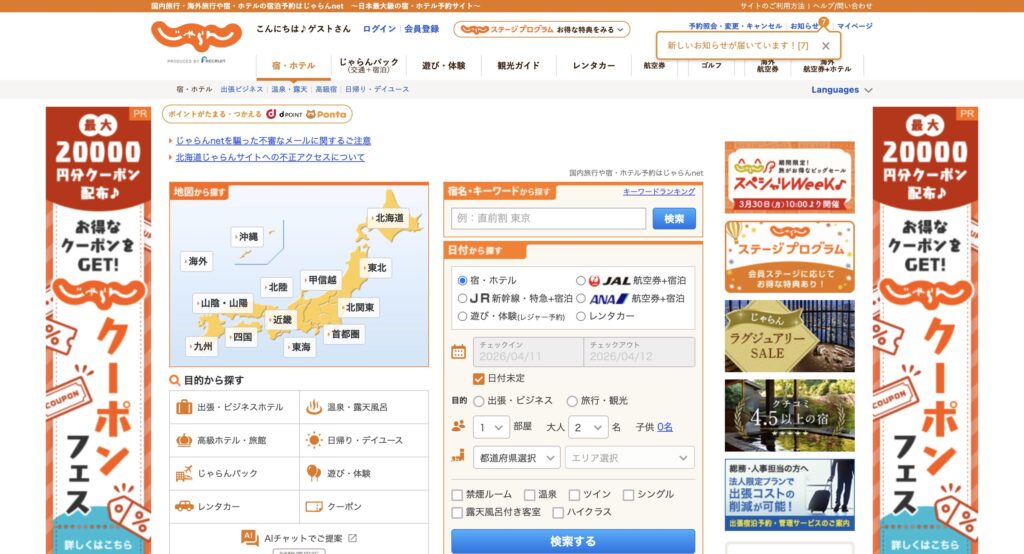Select 首都圏 region on the map
Viewport: 1024px width, 554px height.
point(345,334)
